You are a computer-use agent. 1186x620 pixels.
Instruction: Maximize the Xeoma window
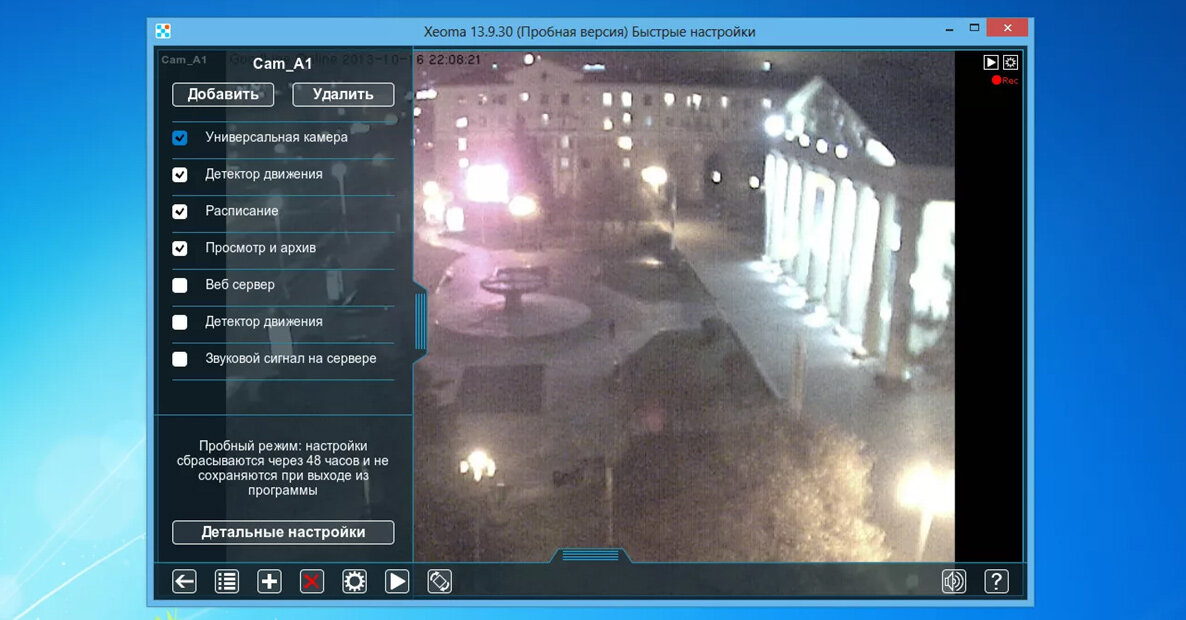[x=974, y=28]
